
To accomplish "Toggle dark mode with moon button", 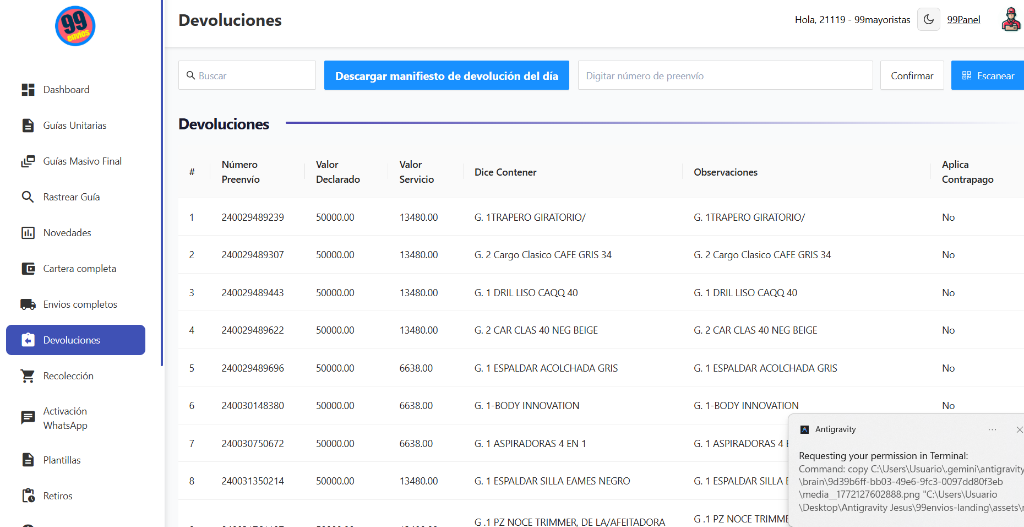I will (928, 20).
